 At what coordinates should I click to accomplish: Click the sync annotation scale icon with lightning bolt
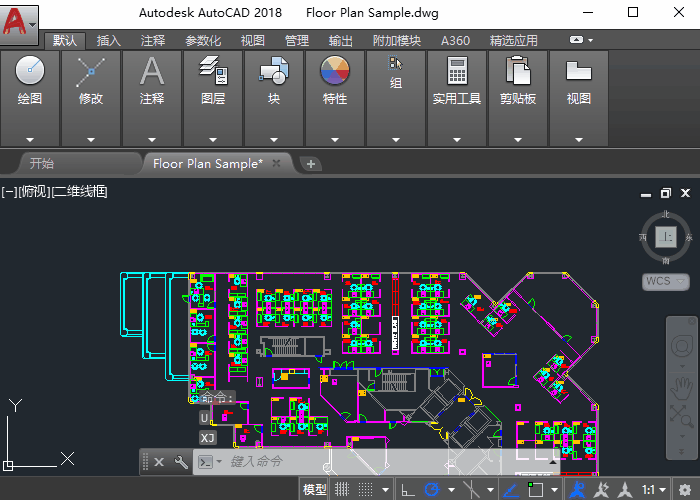(601, 490)
